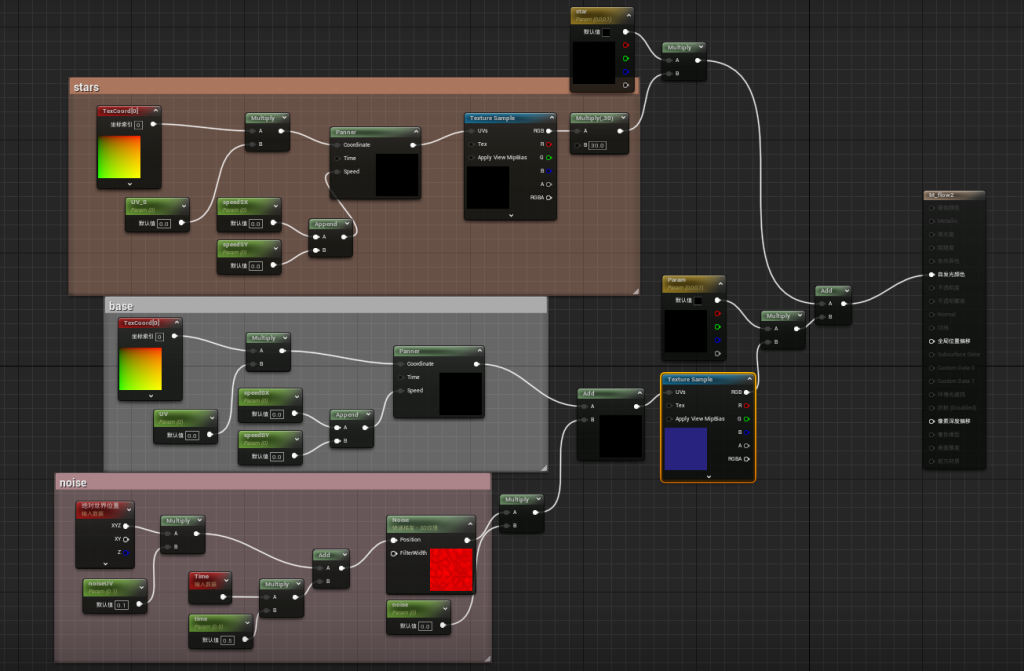Viewport: 1024px width, 671px height.
Task: Collapse the Panner node in stars group
Action: click(414, 132)
